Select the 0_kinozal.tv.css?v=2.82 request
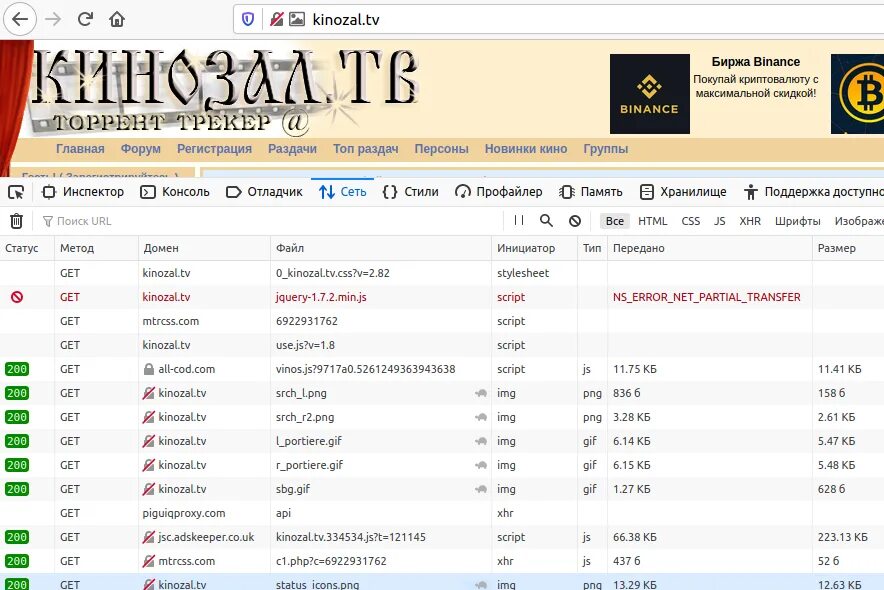884x590 pixels. (442, 273)
